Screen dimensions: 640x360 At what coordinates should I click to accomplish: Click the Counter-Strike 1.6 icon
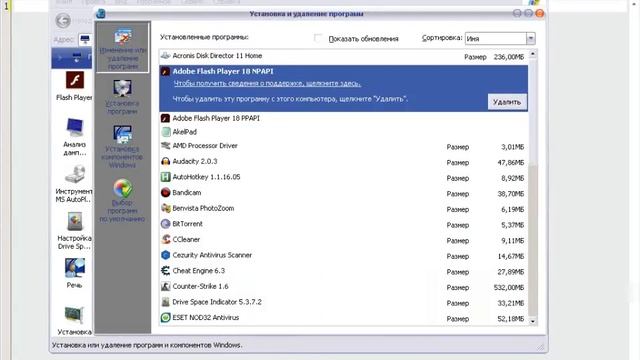click(x=165, y=287)
